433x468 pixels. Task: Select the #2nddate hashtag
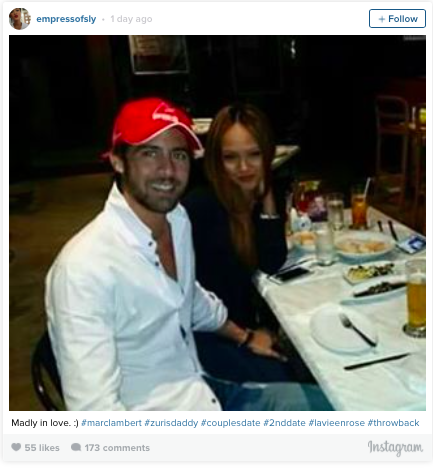[284, 423]
